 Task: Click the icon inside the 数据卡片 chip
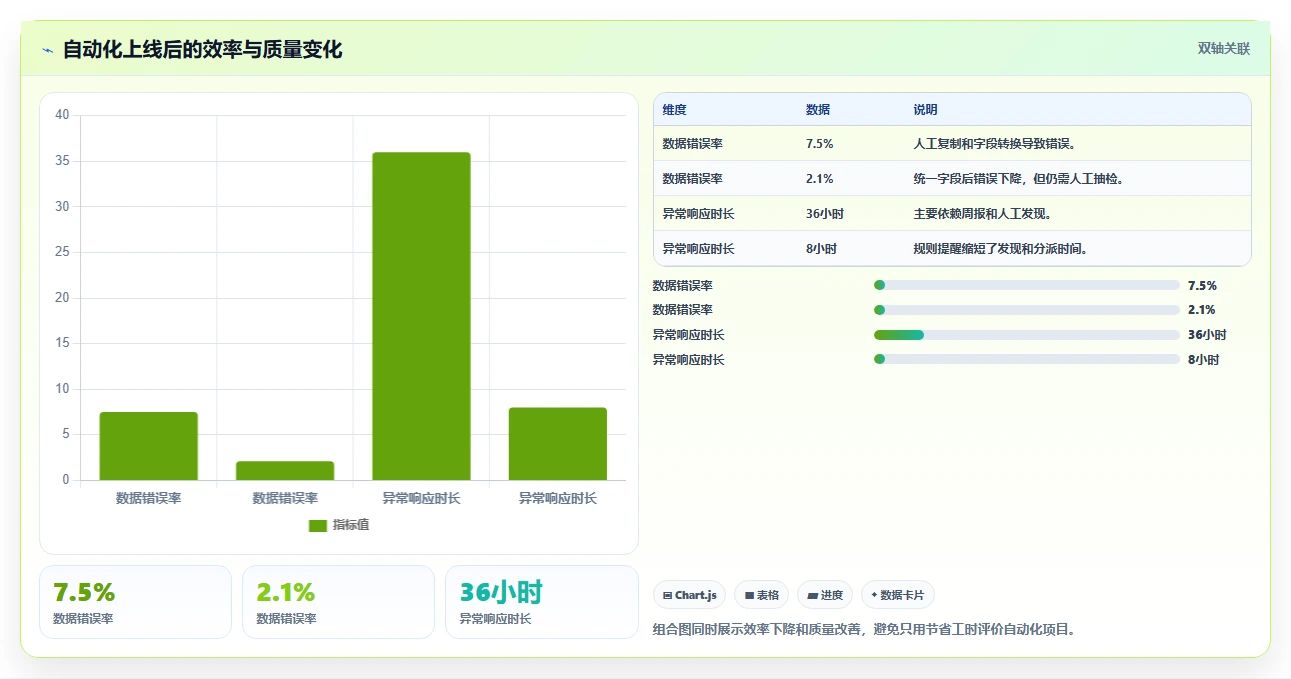tap(874, 595)
